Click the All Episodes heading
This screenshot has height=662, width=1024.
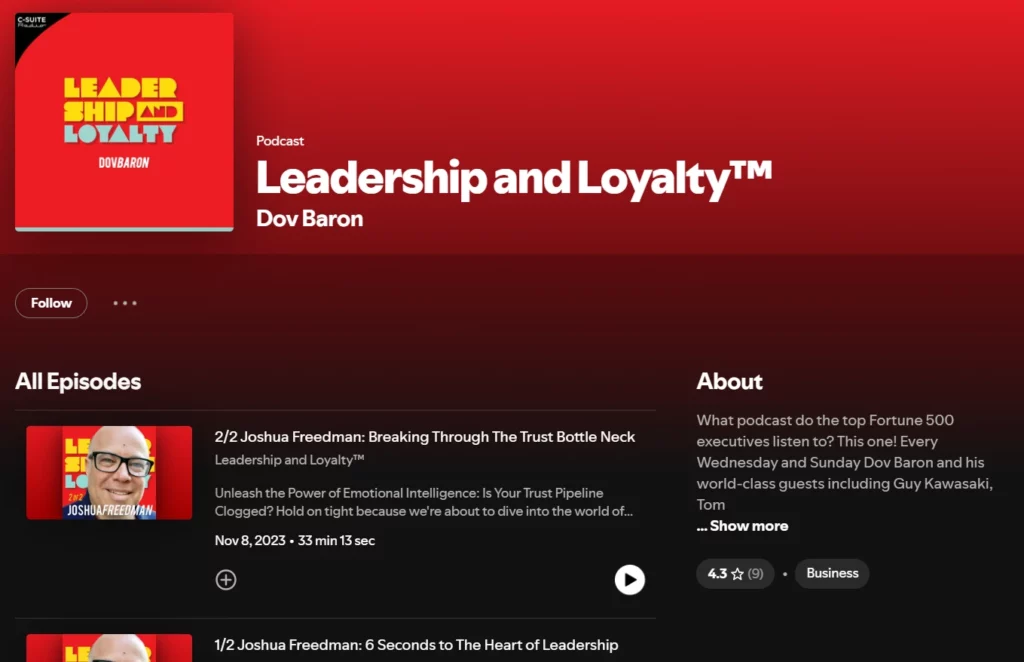coord(78,381)
